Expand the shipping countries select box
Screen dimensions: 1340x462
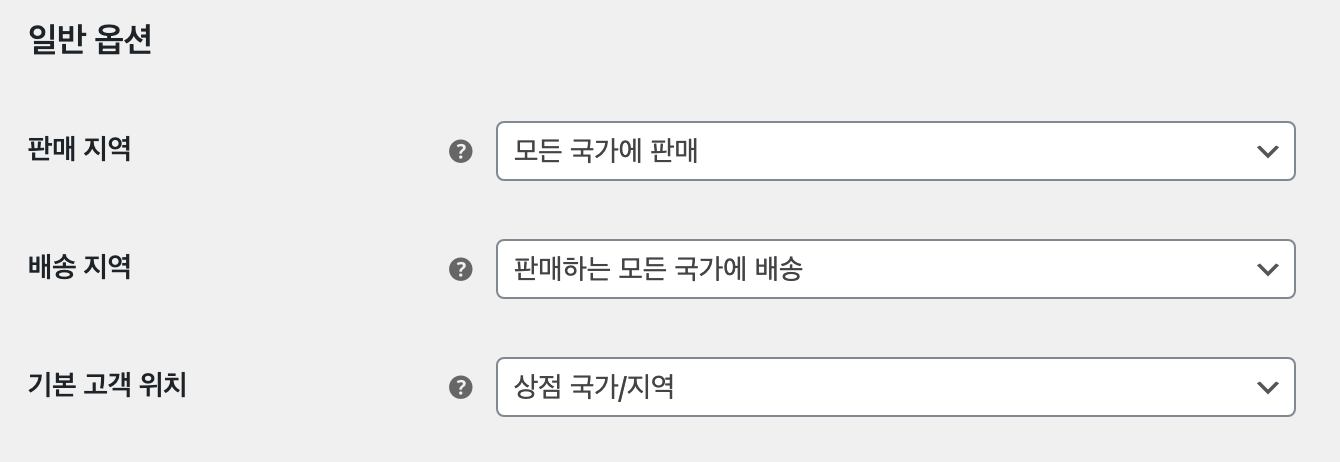(896, 269)
